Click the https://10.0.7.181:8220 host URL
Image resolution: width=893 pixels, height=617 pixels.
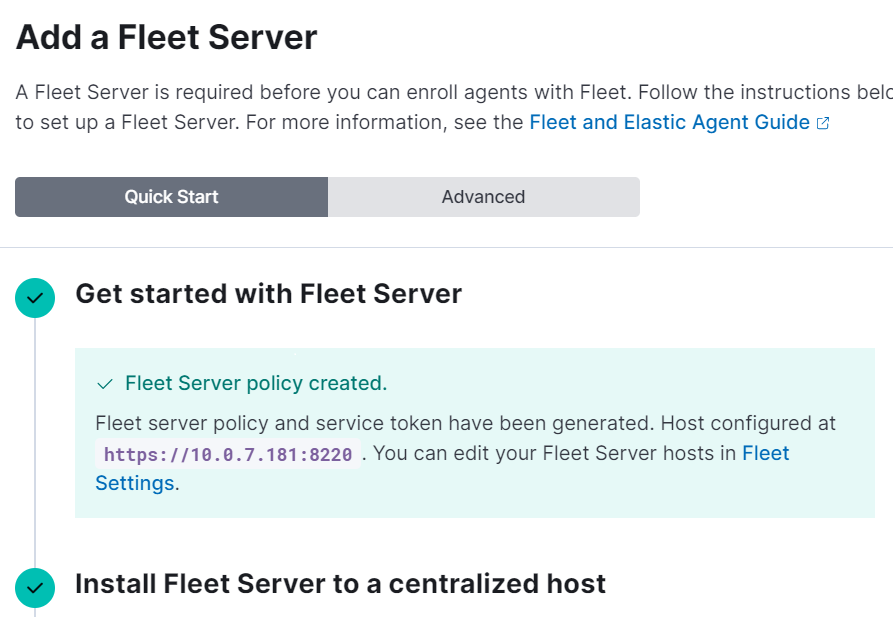pyautogui.click(x=228, y=454)
